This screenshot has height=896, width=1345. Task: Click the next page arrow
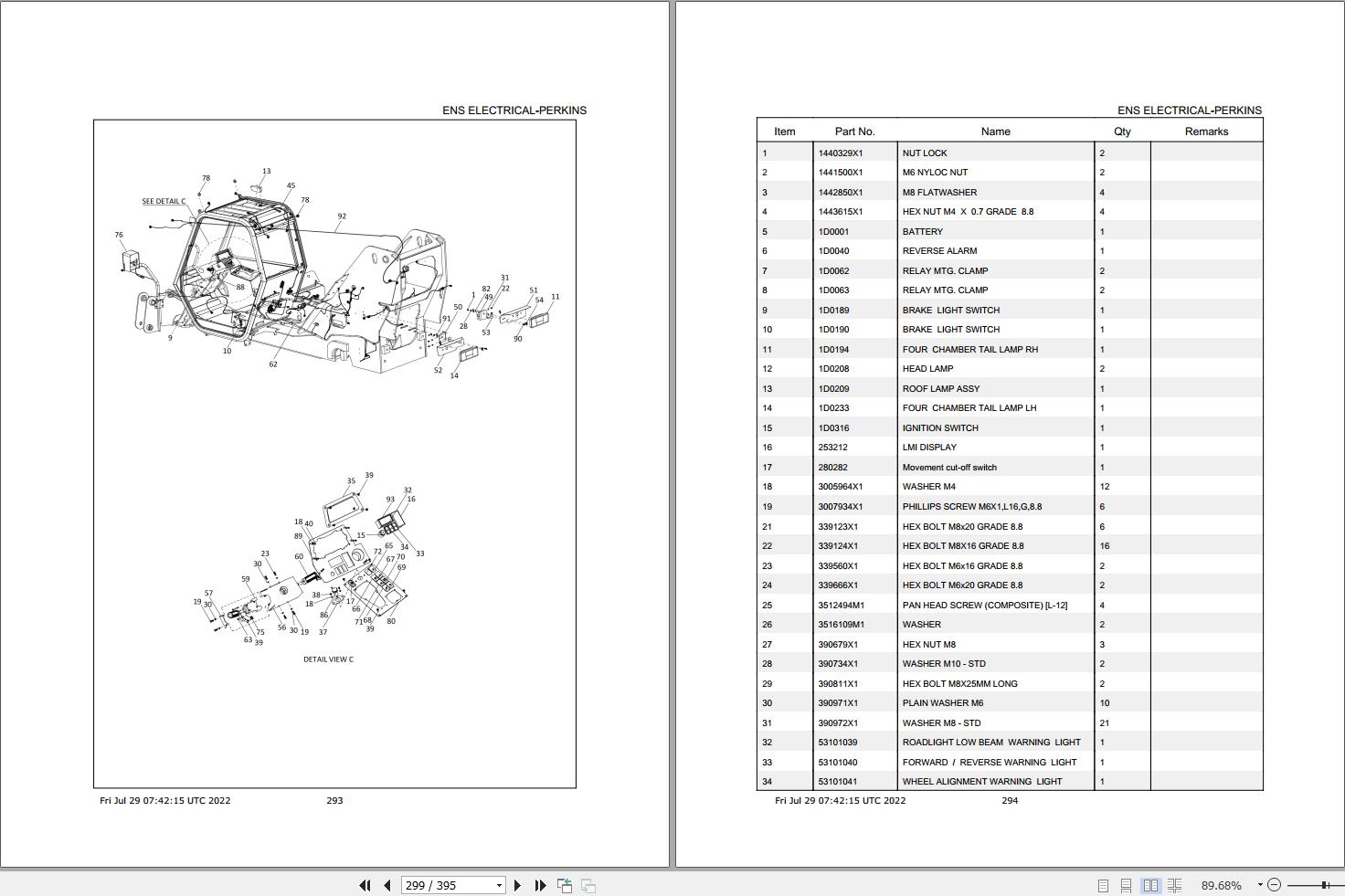(x=518, y=885)
